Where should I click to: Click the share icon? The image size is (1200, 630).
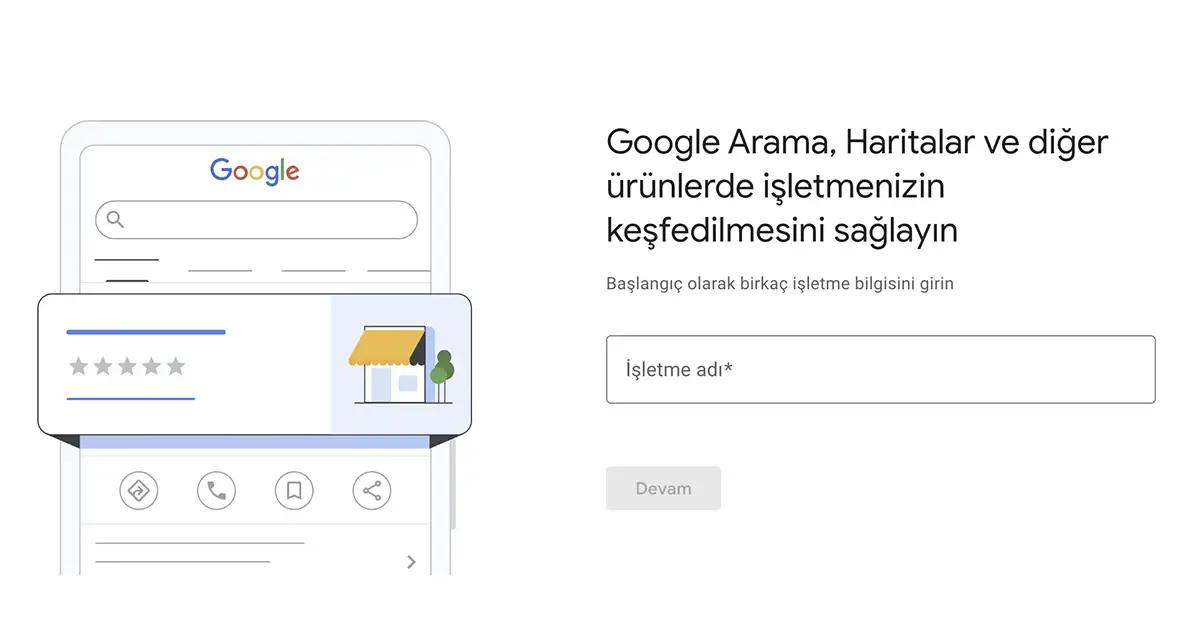coord(372,490)
